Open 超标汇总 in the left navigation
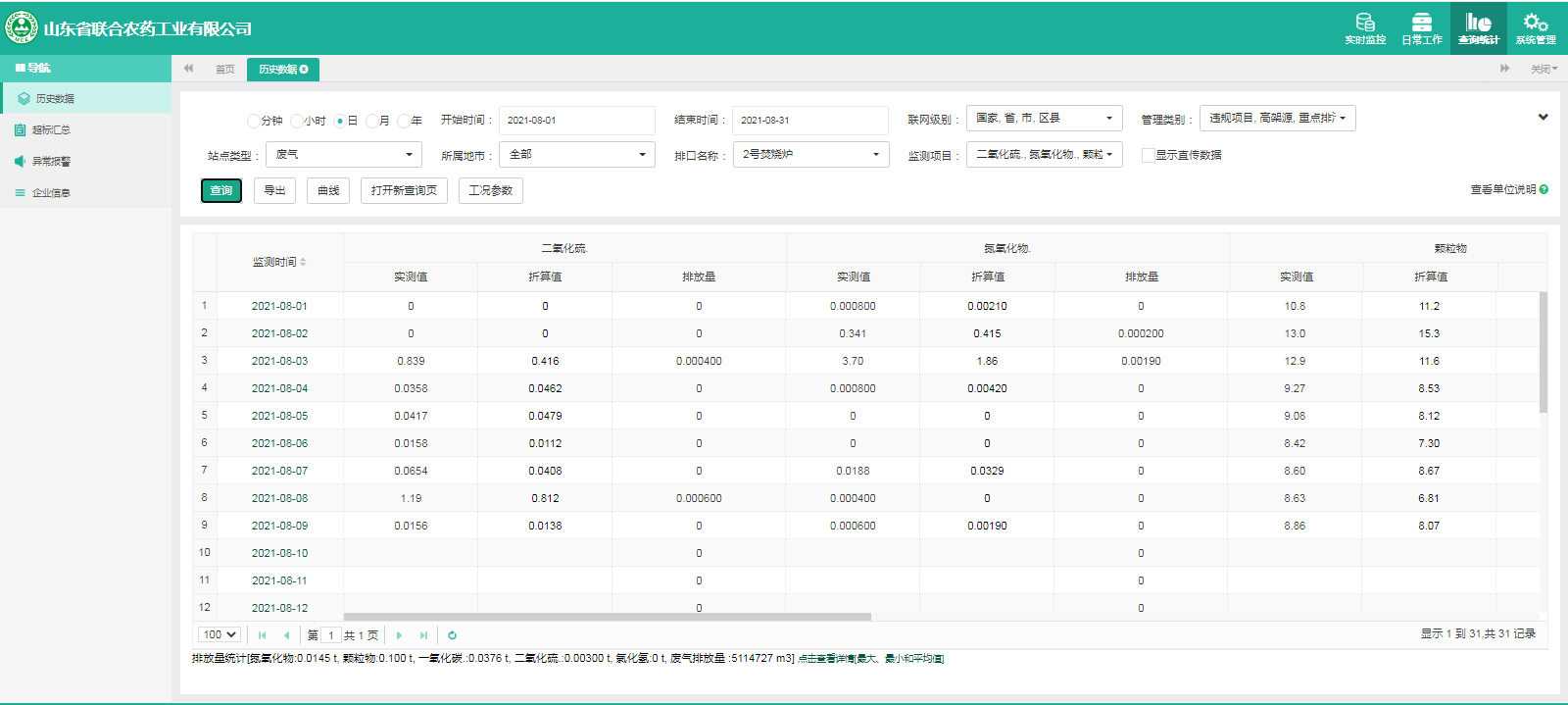This screenshot has width=1568, height=705. pyautogui.click(x=51, y=130)
